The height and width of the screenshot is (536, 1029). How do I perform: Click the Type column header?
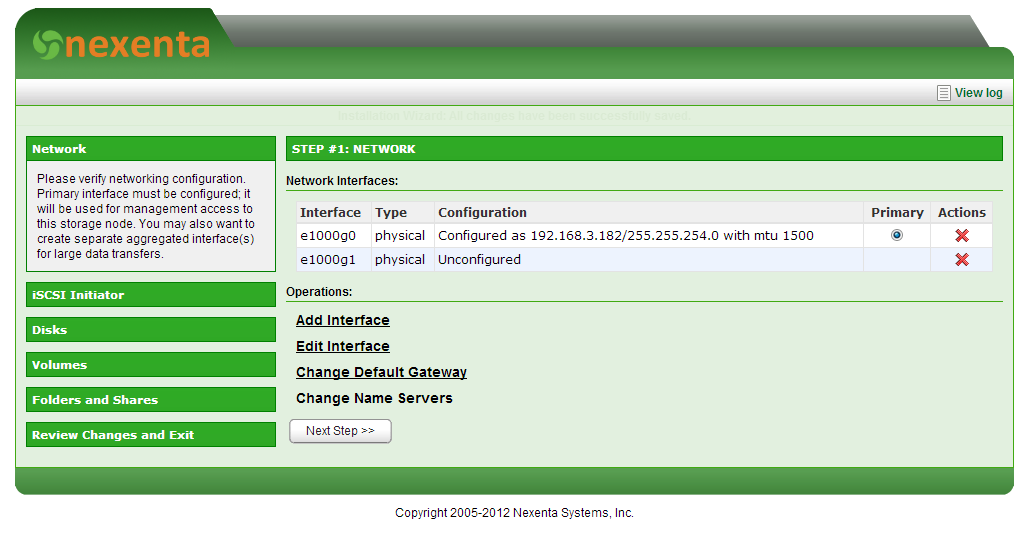coord(402,213)
